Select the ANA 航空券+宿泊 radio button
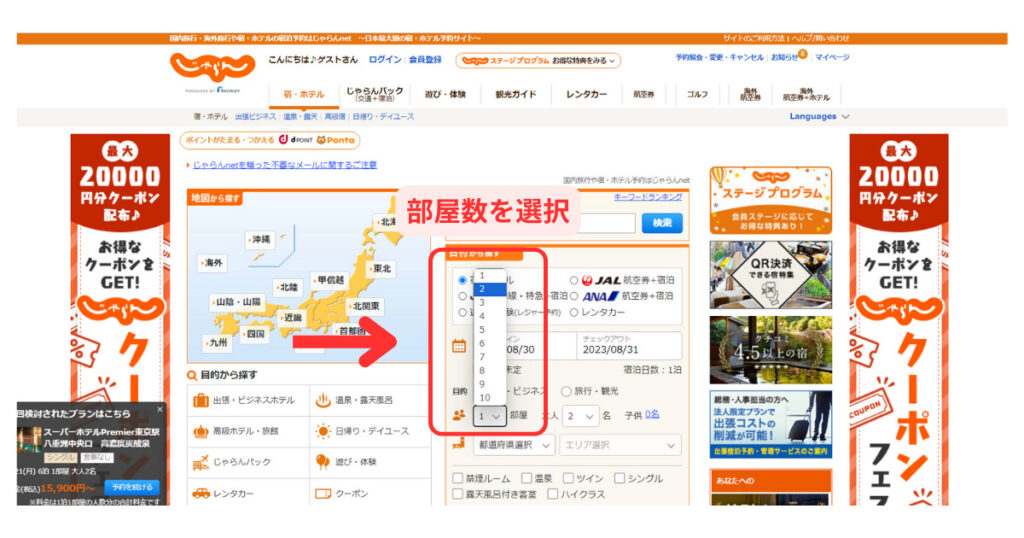 coord(573,296)
